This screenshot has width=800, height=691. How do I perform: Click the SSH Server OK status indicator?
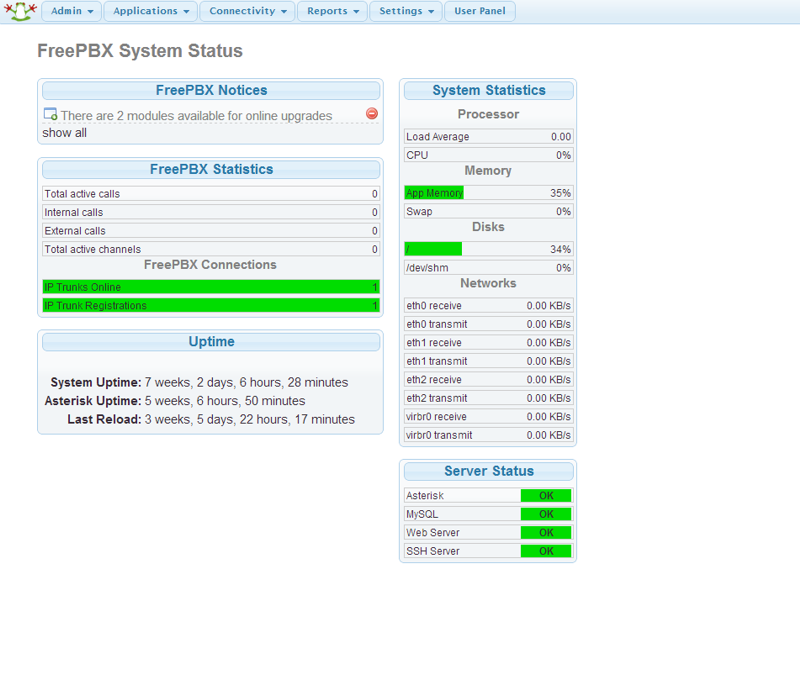[x=546, y=551]
